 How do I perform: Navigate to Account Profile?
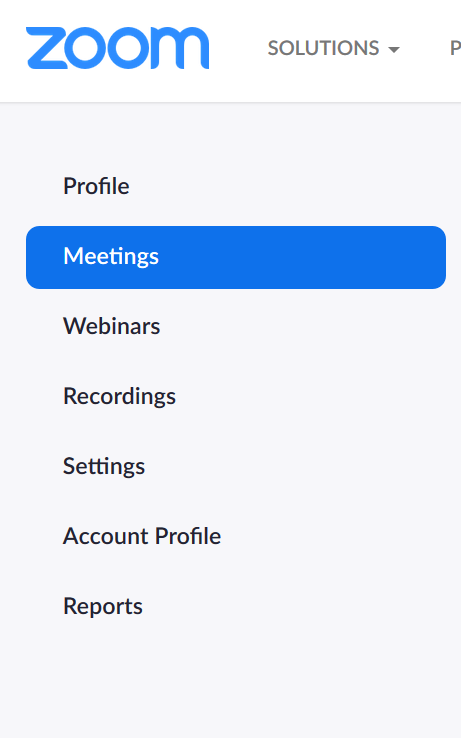pos(142,536)
